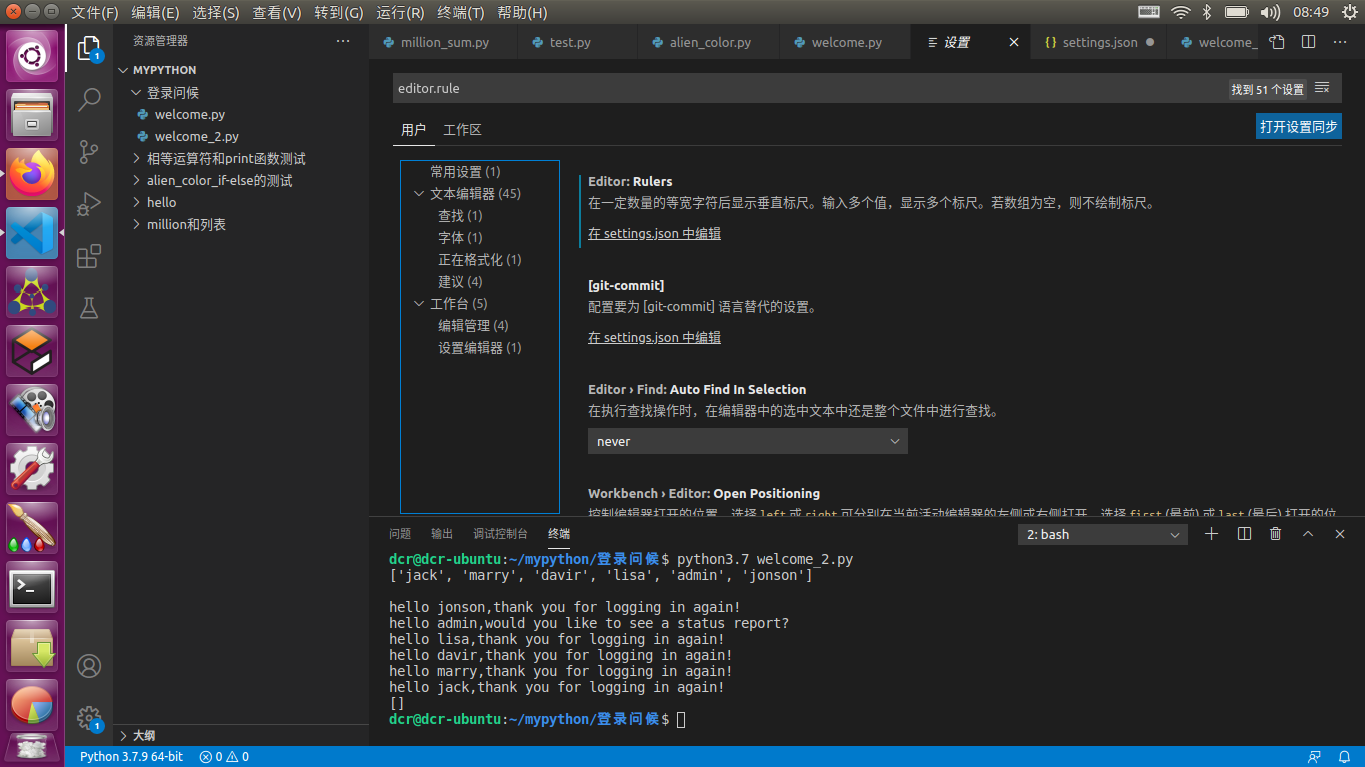Viewport: 1365px width, 767px height.
Task: Click the Manage gear icon
Action: (x=89, y=718)
